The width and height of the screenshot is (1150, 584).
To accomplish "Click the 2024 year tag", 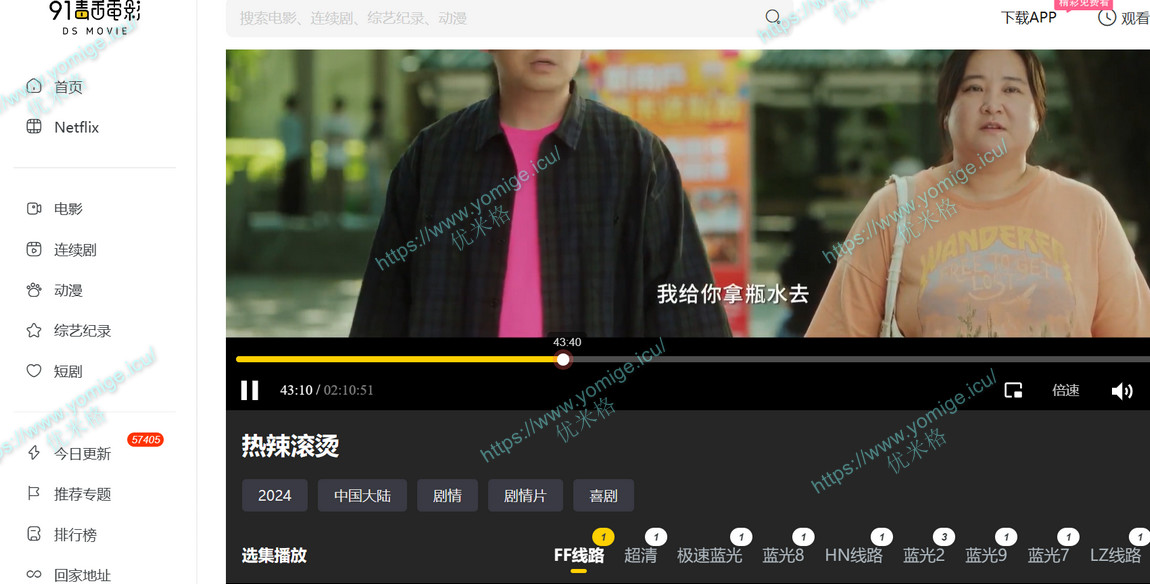I will point(275,495).
